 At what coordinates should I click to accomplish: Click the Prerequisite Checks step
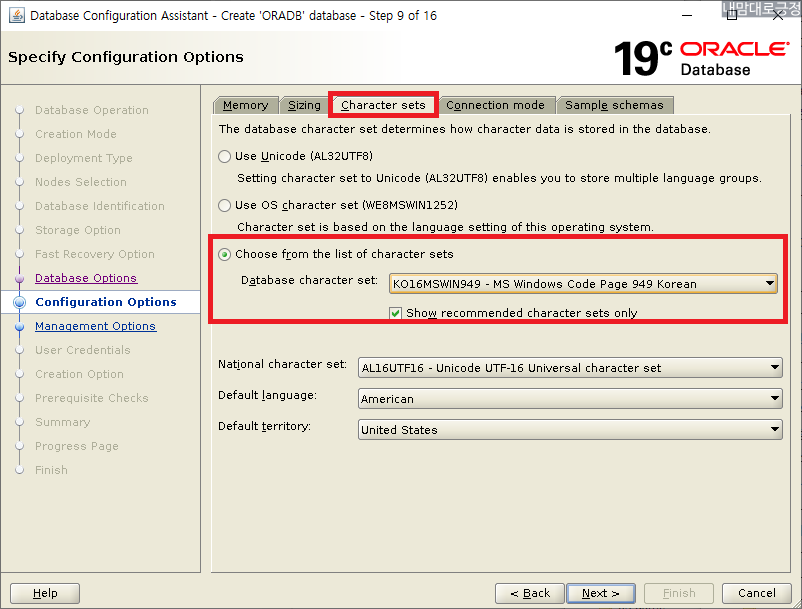point(92,398)
